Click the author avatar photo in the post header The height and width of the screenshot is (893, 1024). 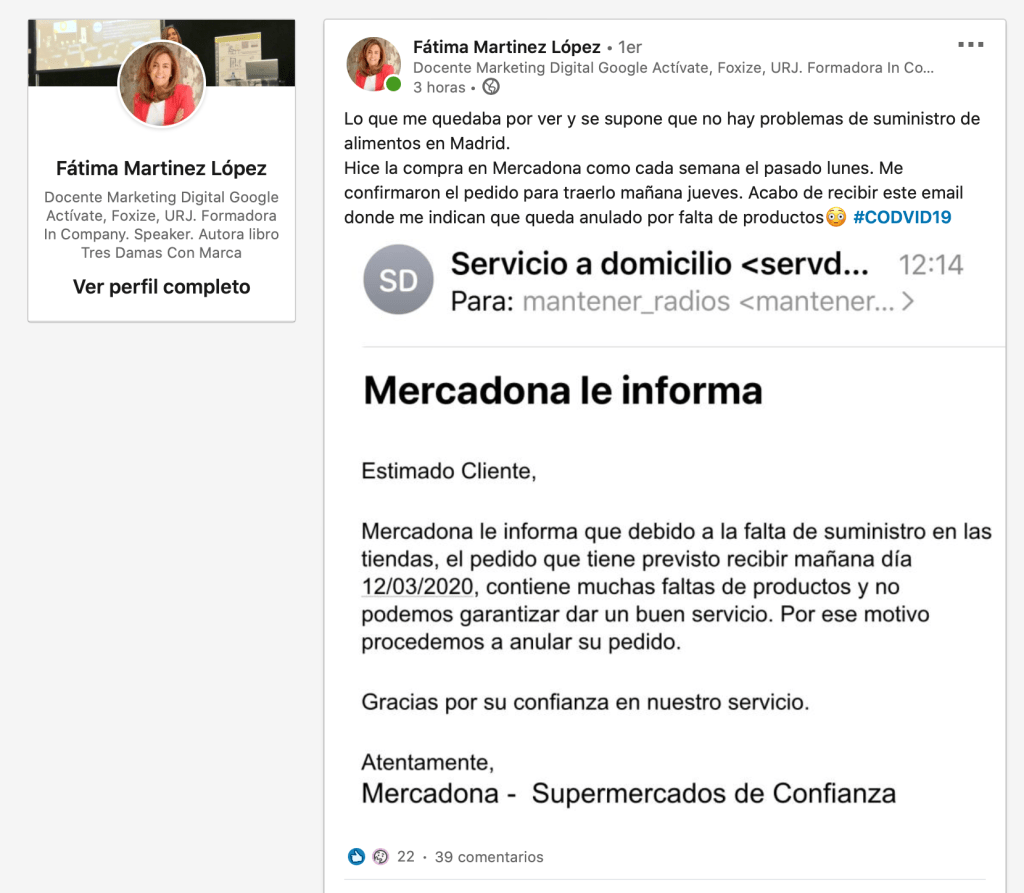374,64
